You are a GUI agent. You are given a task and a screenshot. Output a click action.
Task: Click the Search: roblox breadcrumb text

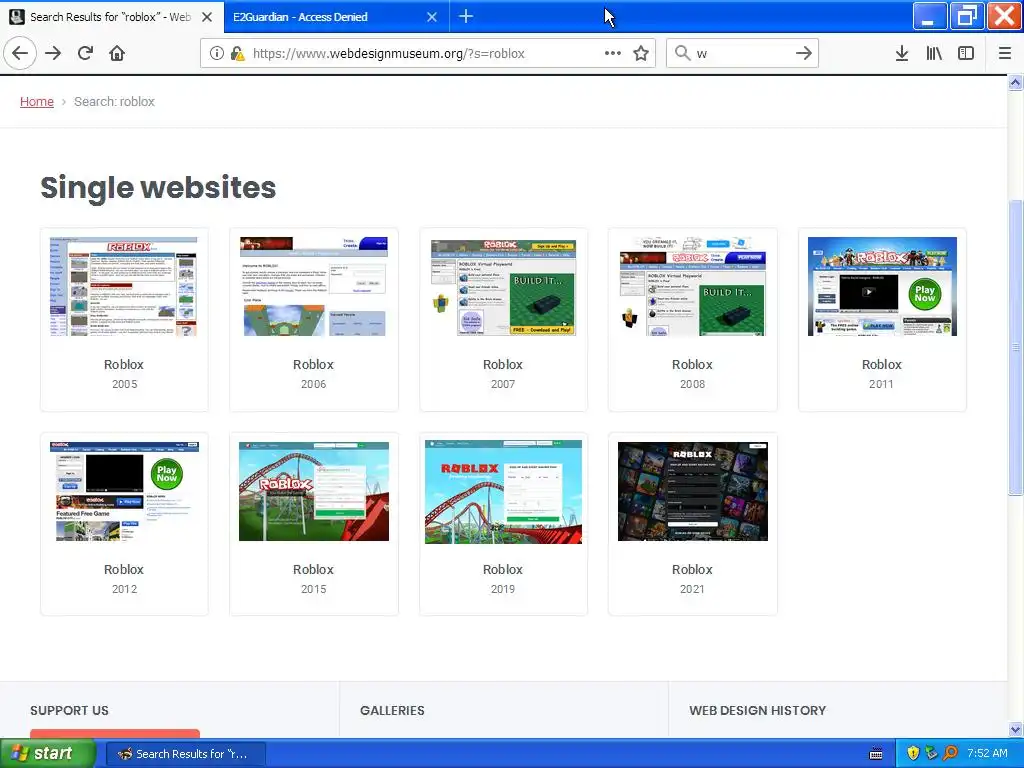click(114, 101)
